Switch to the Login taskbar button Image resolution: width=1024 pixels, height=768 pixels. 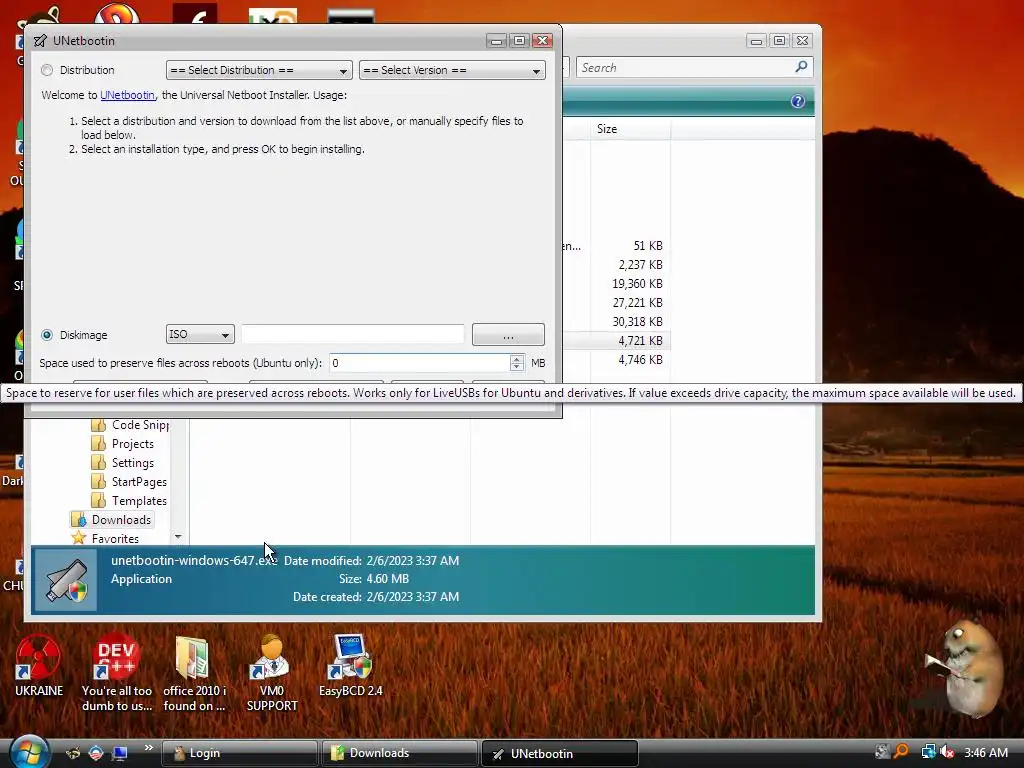(x=239, y=753)
